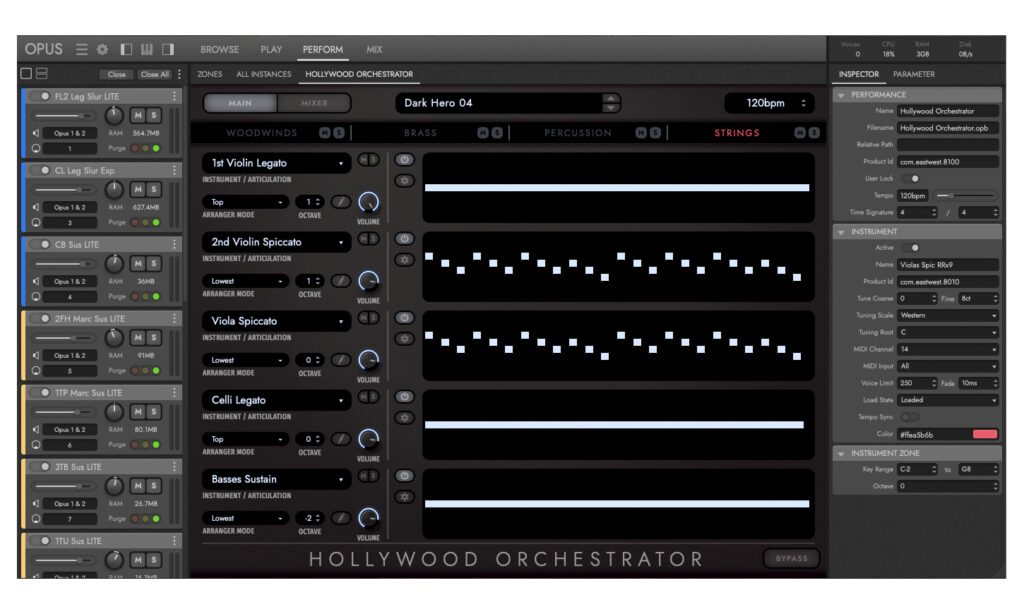
Task: Open the rack options three-dot menu
Action: click(180, 74)
